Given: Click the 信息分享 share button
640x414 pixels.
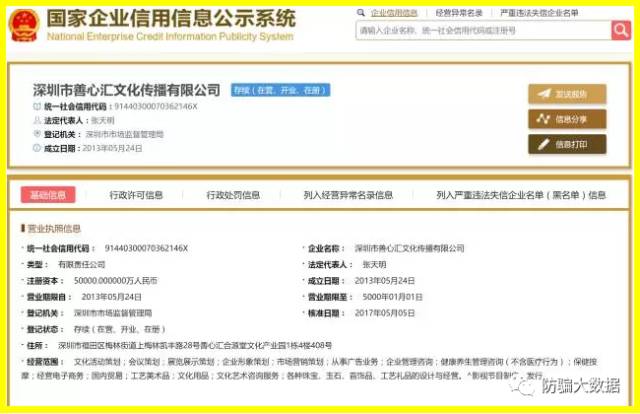Looking at the screenshot, I should [x=567, y=119].
